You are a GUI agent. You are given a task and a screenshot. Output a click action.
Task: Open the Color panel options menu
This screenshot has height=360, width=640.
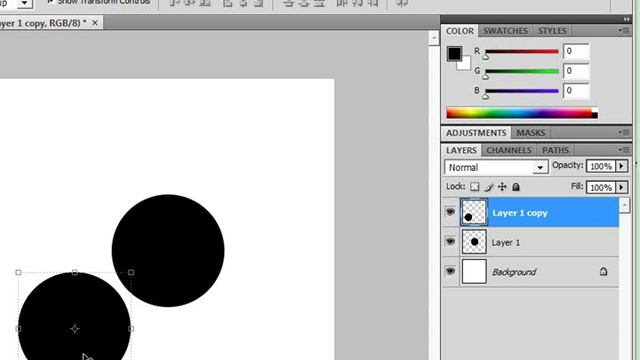pos(624,31)
